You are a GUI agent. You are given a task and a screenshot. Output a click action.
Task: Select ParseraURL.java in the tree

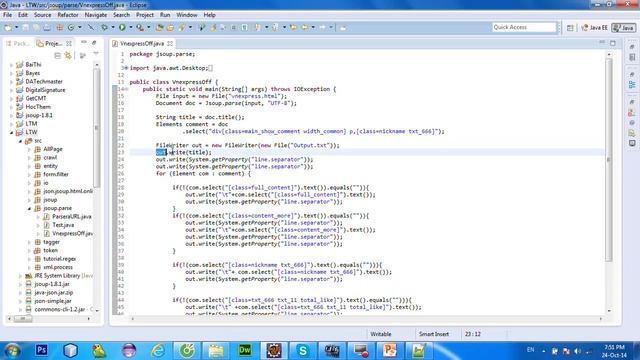point(71,217)
